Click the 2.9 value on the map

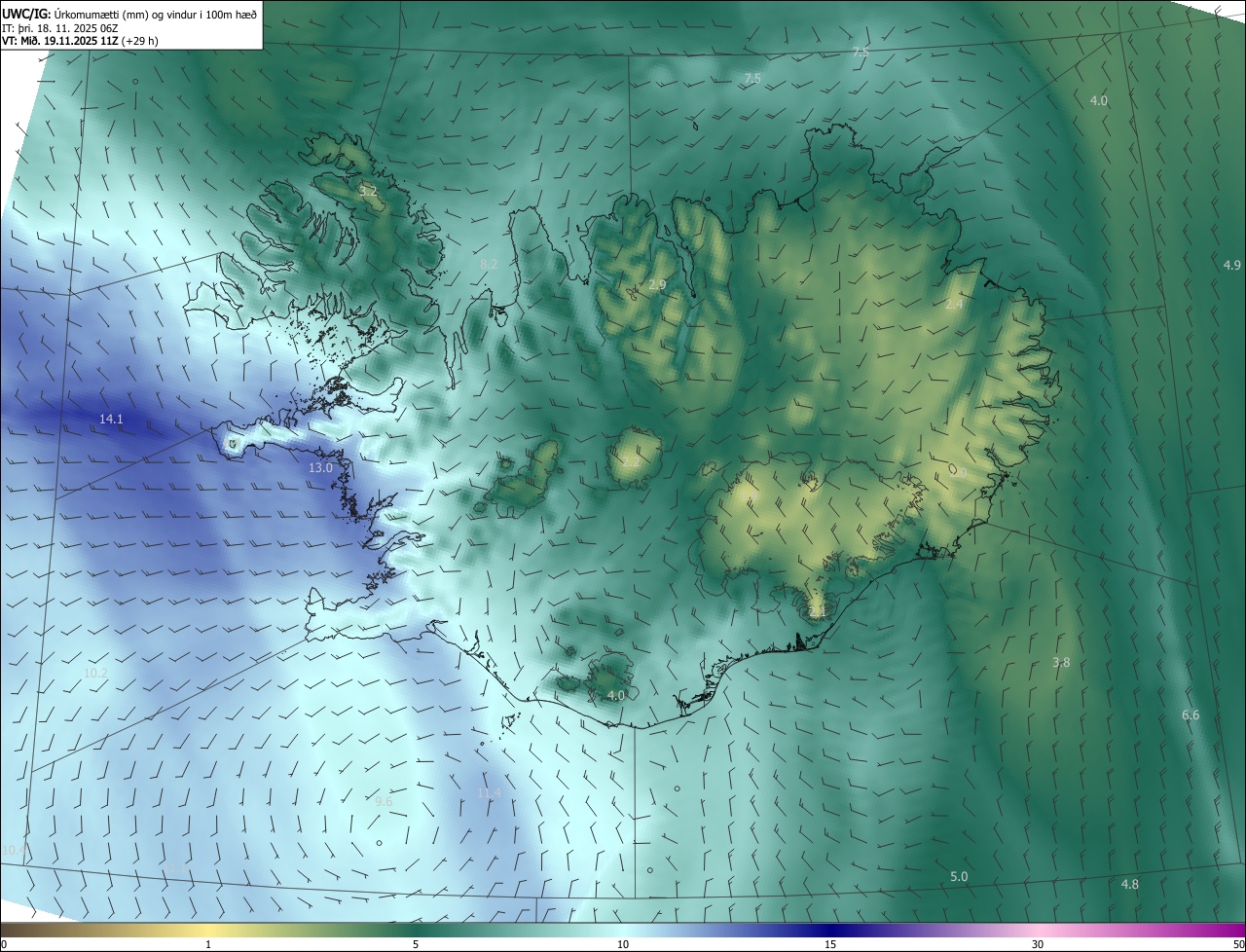tap(657, 284)
